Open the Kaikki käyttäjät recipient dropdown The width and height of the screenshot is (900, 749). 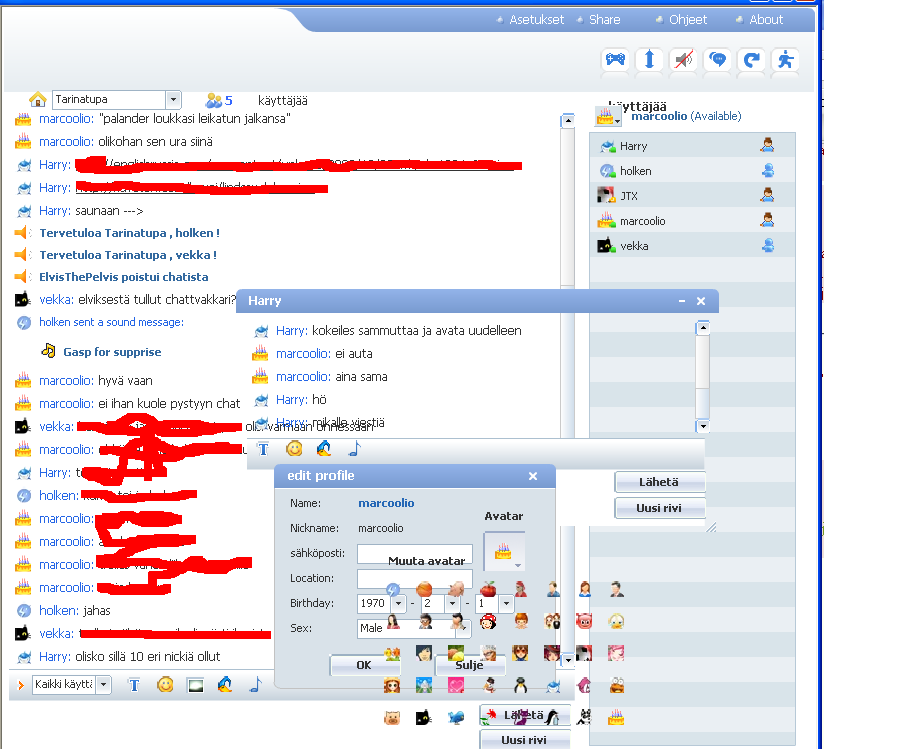(x=101, y=685)
